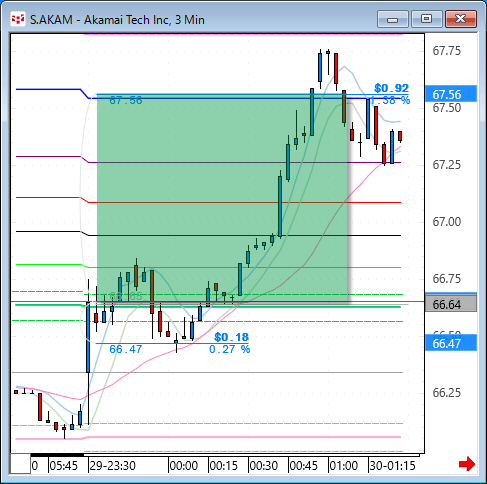This screenshot has width=487, height=484.
Task: Maximize the S.AKAM chart window
Action: tap(427, 19)
